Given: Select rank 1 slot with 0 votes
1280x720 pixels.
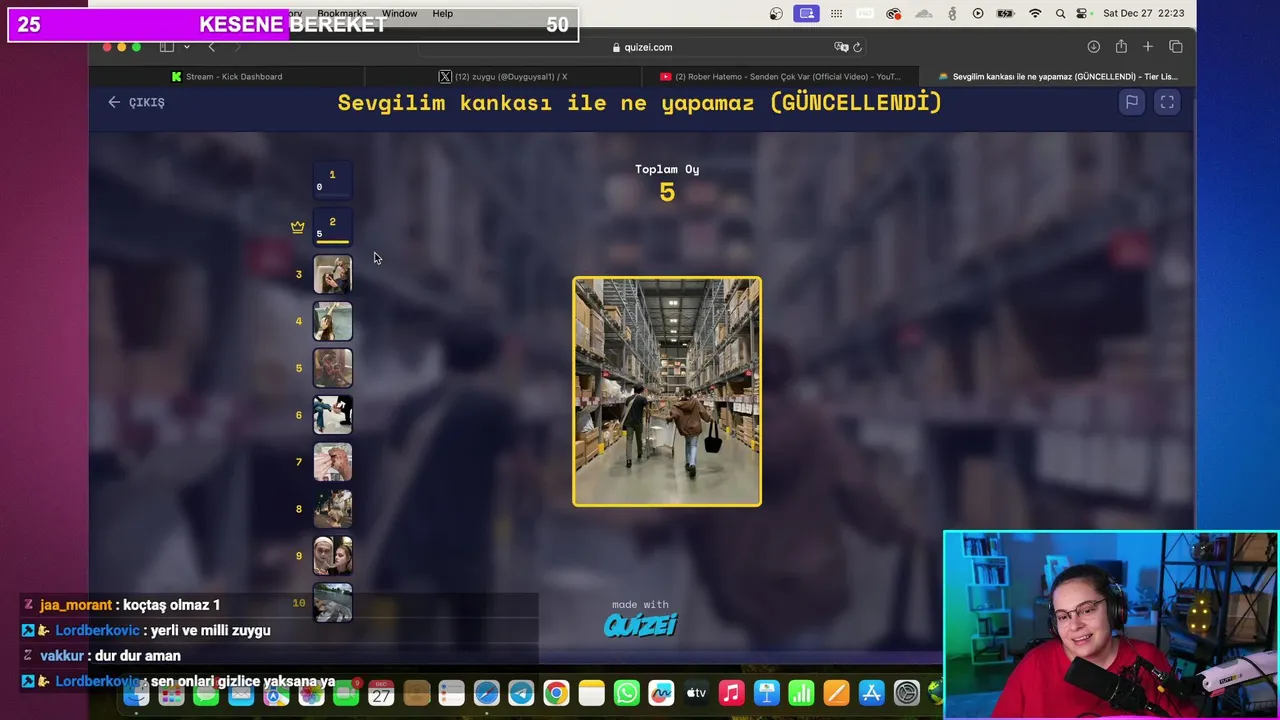Looking at the screenshot, I should click(x=333, y=180).
